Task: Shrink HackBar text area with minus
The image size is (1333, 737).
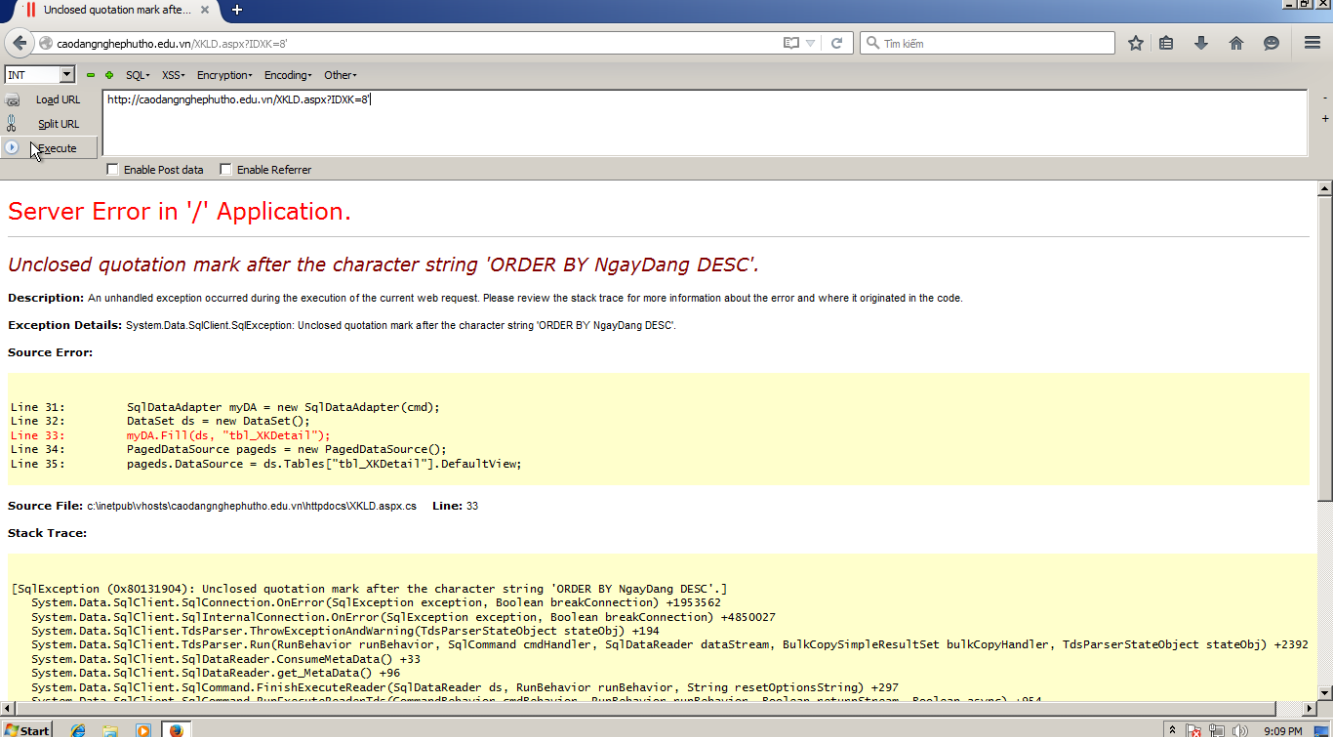Action: (x=1325, y=99)
